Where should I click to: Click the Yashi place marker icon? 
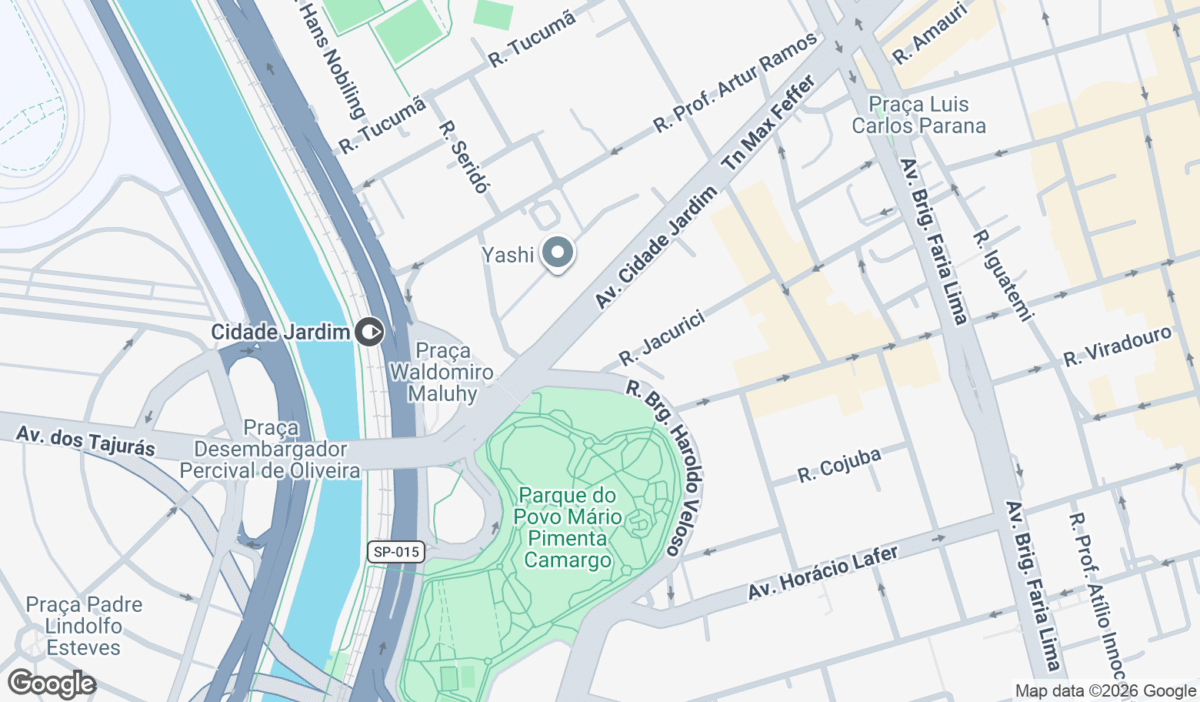(x=558, y=253)
